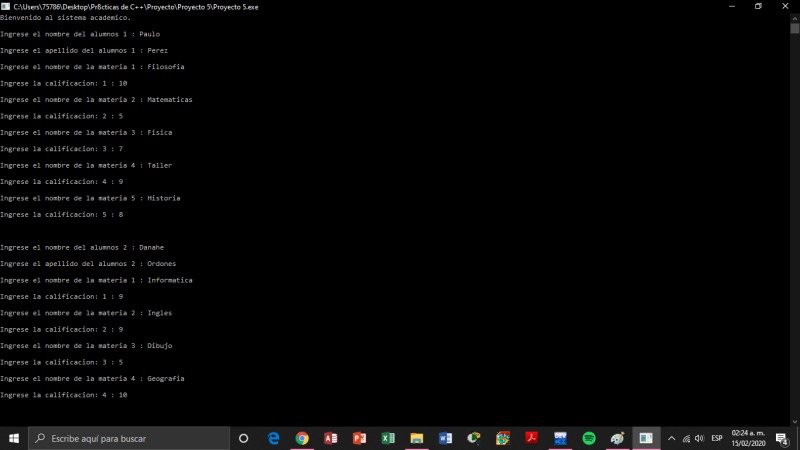Image resolution: width=800 pixels, height=450 pixels.
Task: Open the Wi-Fi network flyout
Action: (686, 438)
